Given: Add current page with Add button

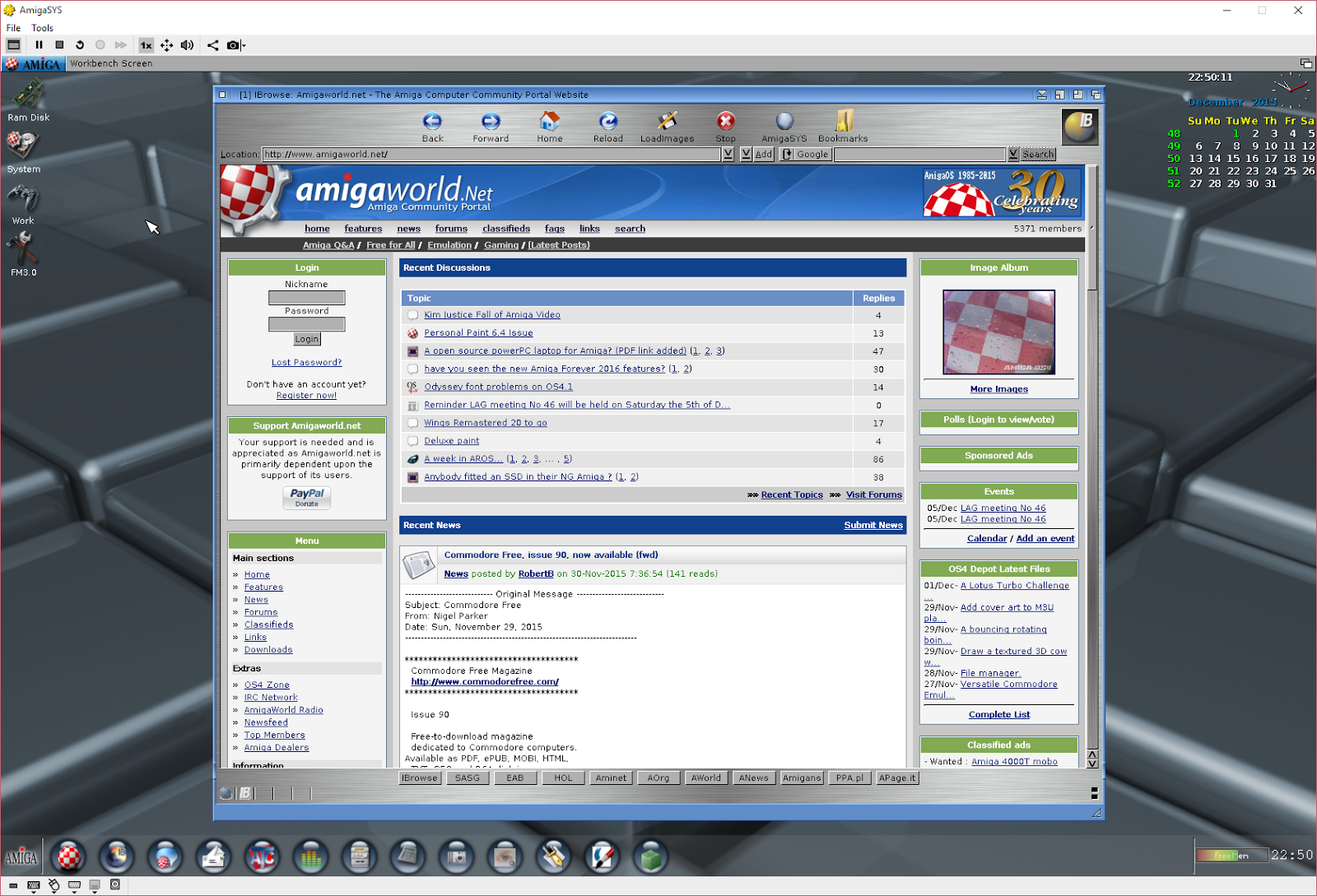Looking at the screenshot, I should [x=764, y=154].
